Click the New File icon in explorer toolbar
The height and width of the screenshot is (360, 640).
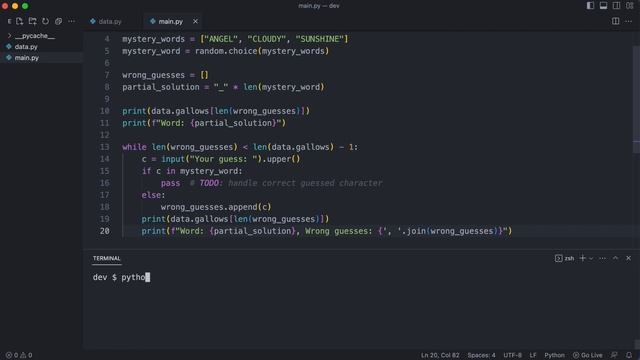point(20,21)
